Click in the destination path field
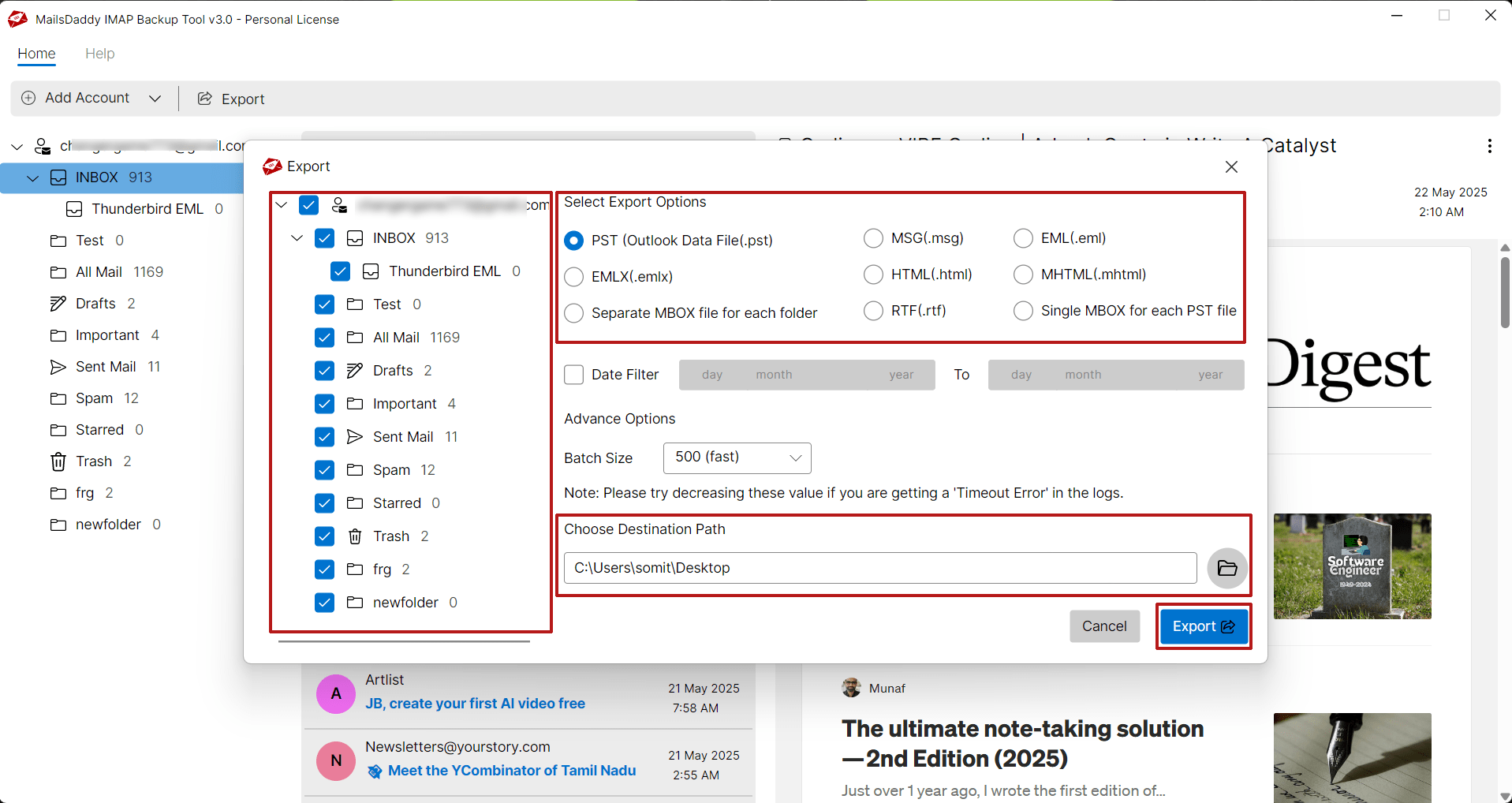Image resolution: width=1512 pixels, height=803 pixels. [x=880, y=568]
